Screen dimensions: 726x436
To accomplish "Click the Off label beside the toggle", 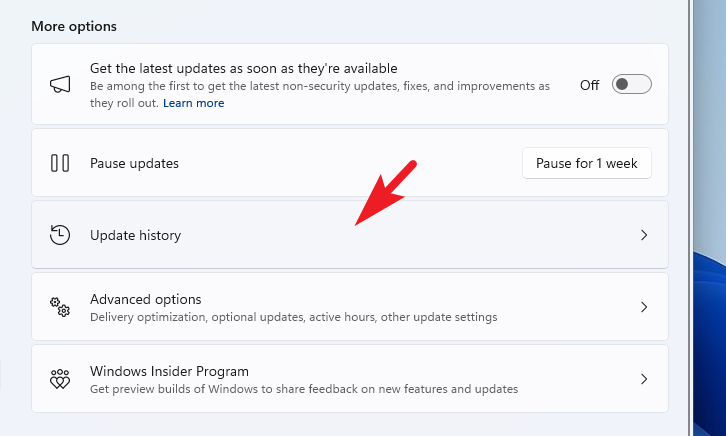I will (590, 85).
